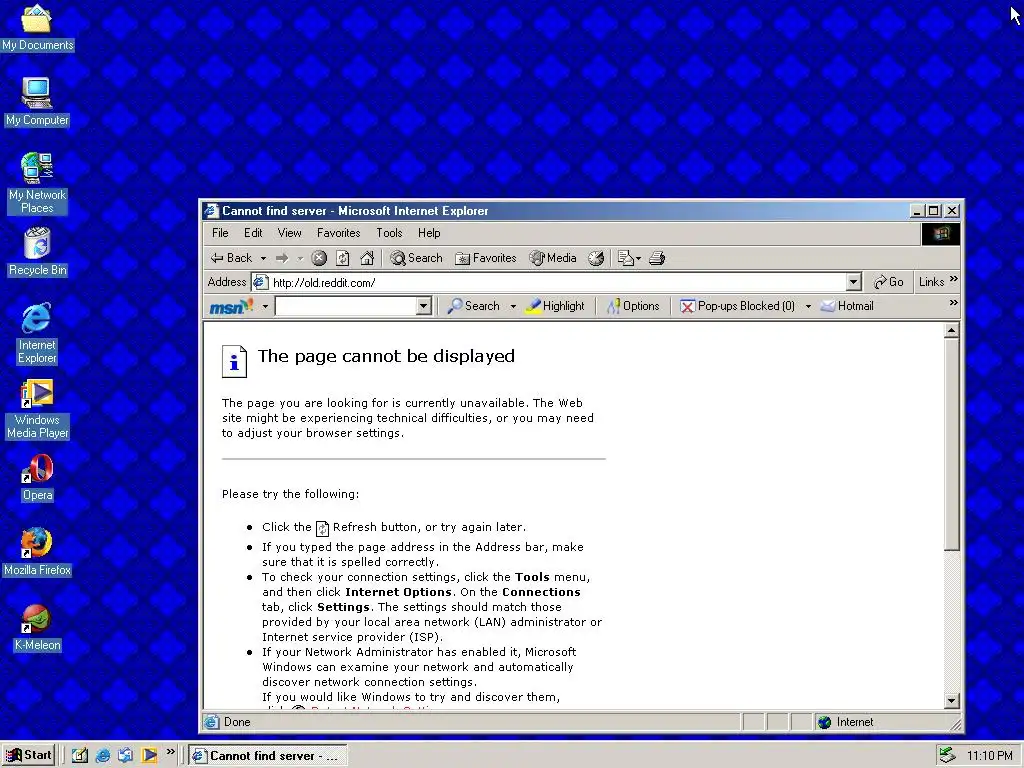Expand Links bar chevron
This screenshot has height=768, width=1024.
(x=953, y=279)
